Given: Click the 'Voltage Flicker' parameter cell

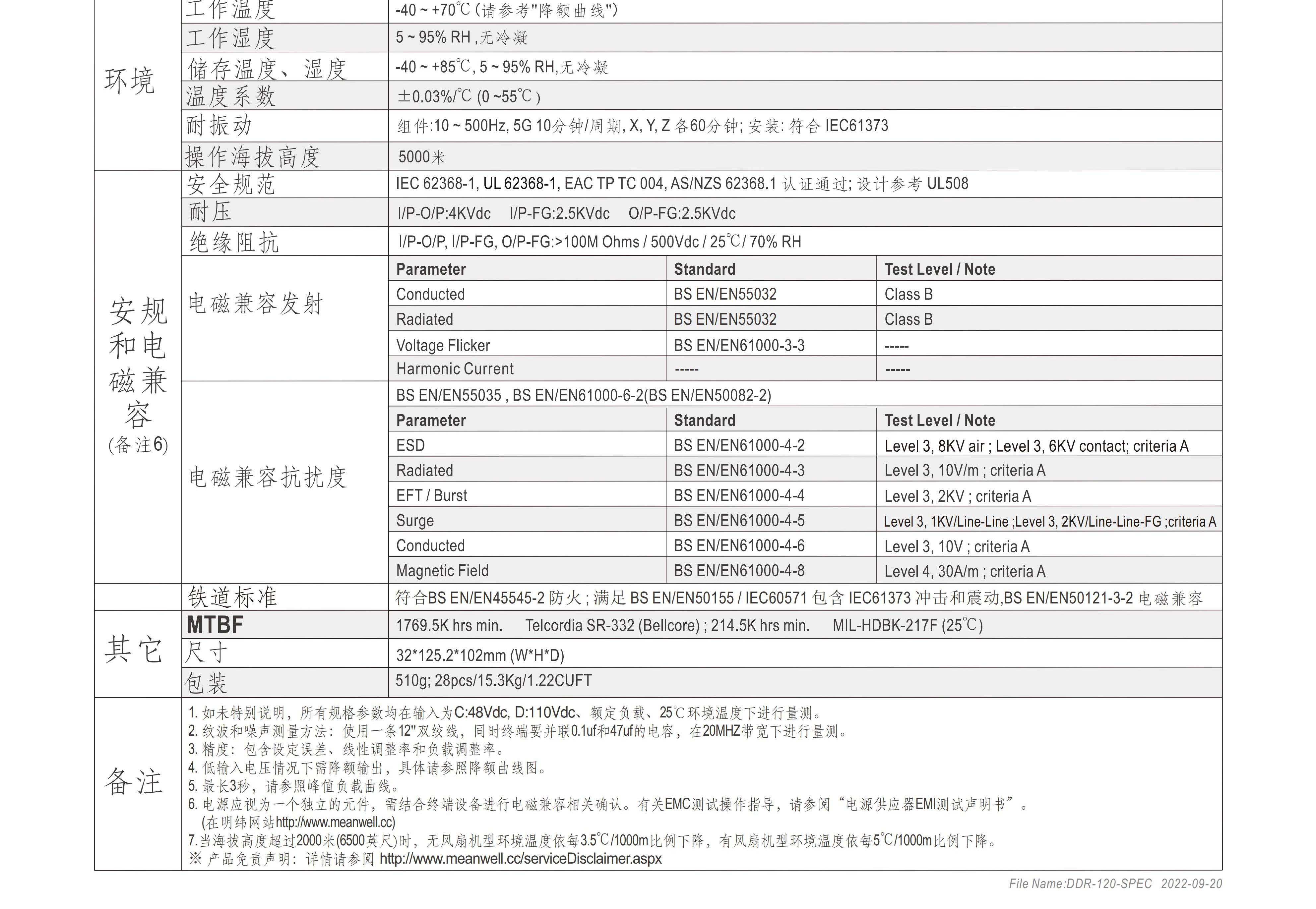Looking at the screenshot, I should pos(443,345).
